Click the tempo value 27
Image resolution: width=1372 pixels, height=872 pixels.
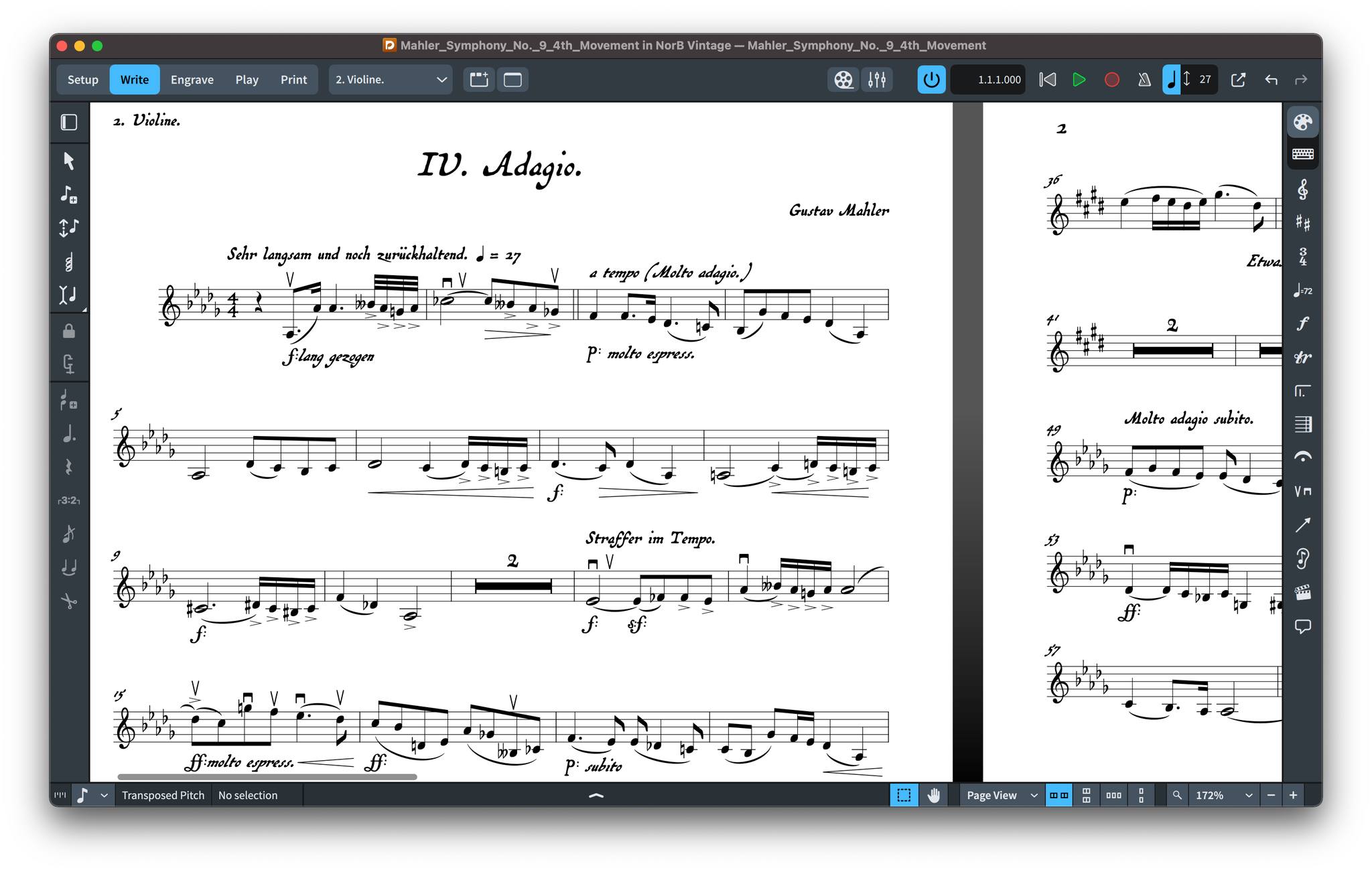[x=1205, y=80]
